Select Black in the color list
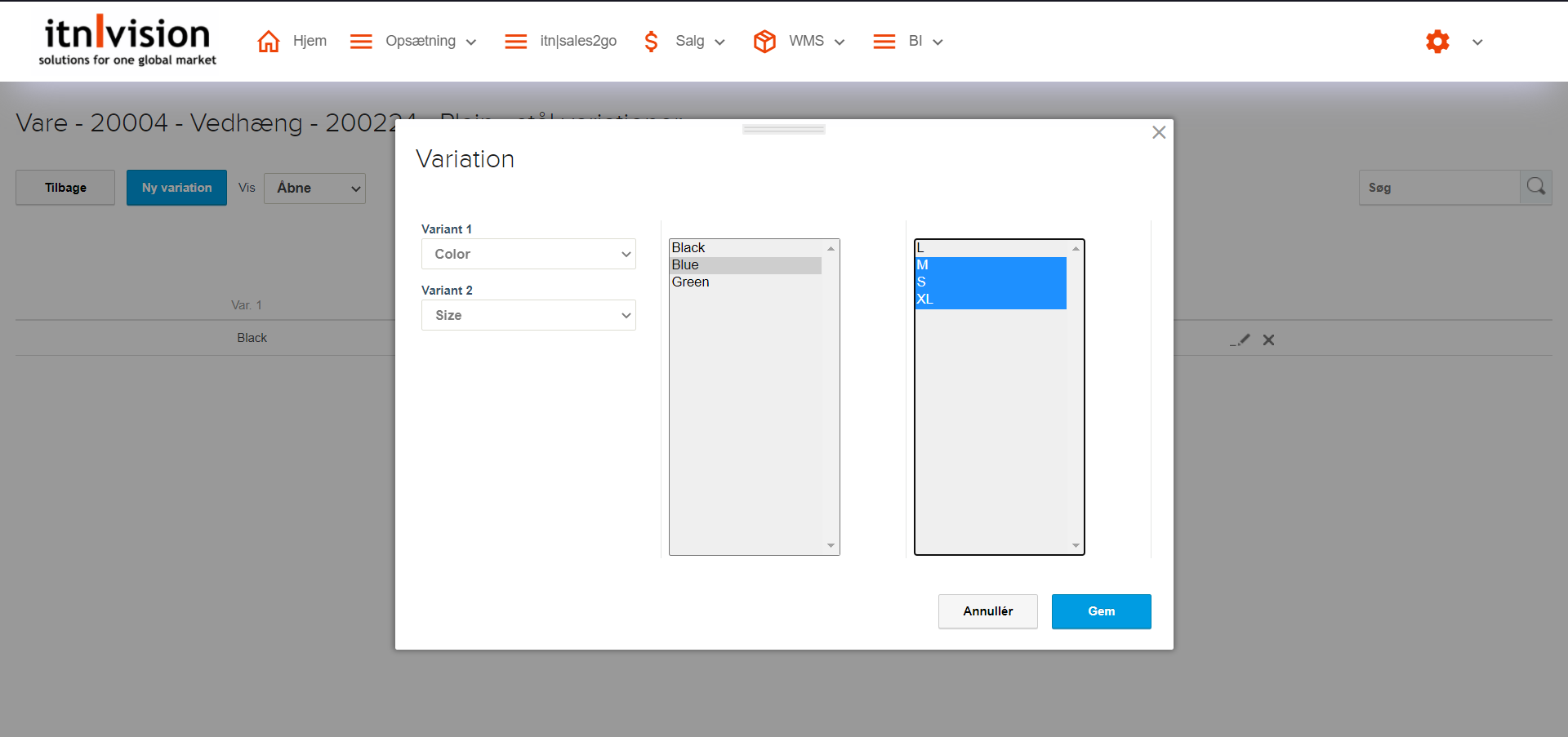 [688, 248]
